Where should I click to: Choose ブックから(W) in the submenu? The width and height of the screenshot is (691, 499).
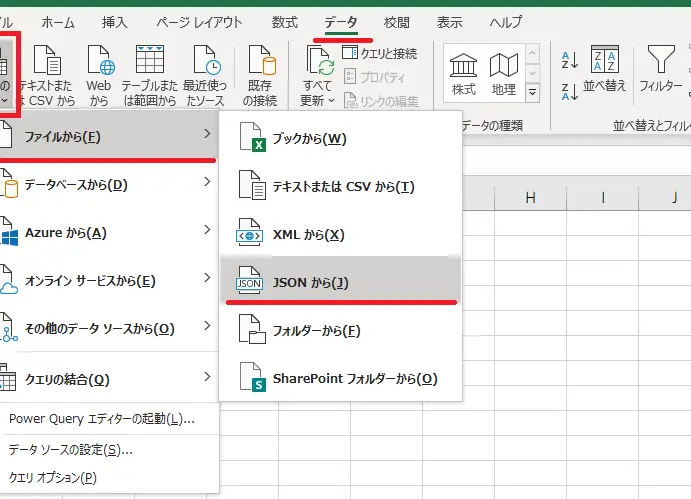[341, 138]
